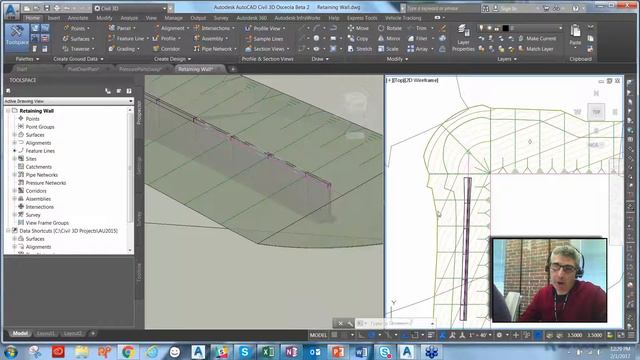Click the Array tool
The height and width of the screenshot is (360, 640).
click(418, 49)
